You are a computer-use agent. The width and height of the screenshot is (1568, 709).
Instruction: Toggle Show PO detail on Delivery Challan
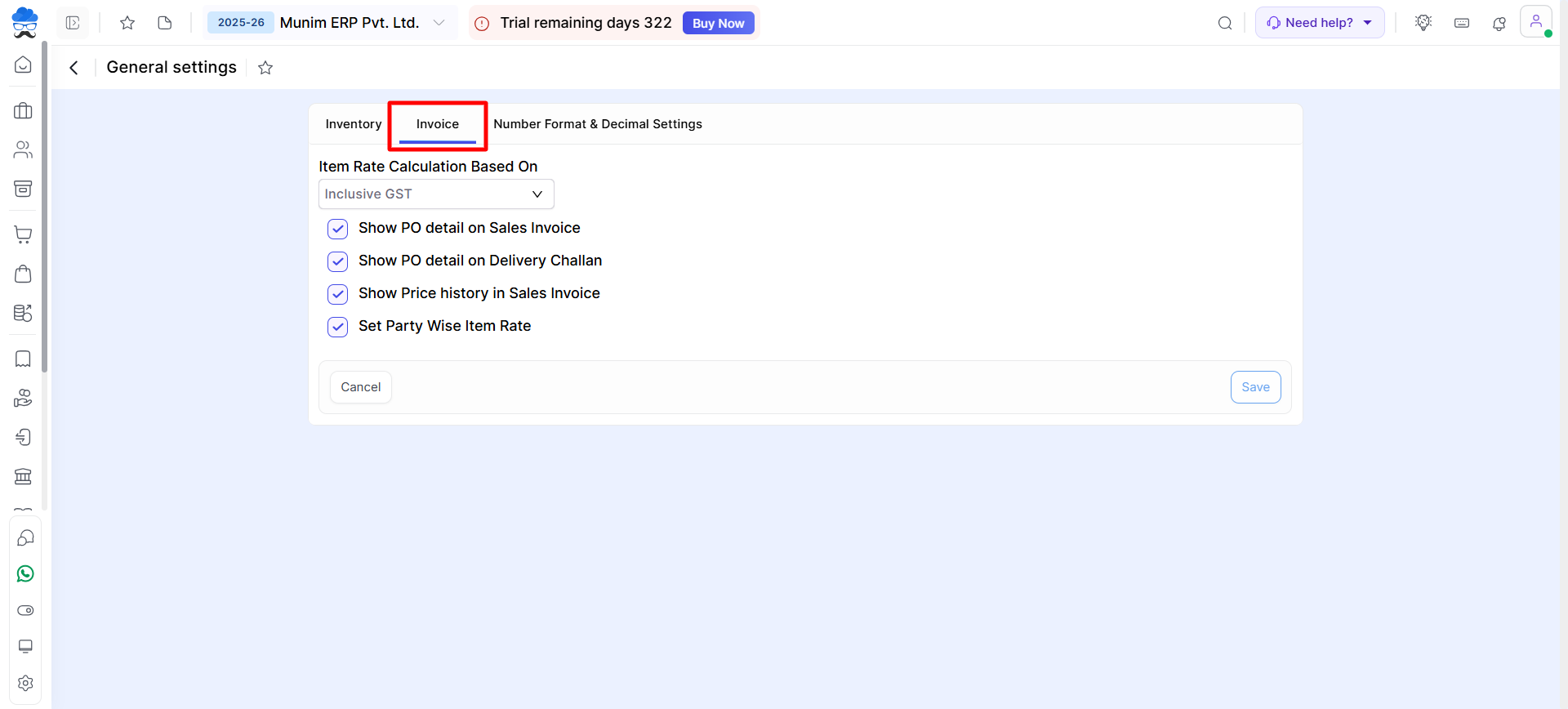tap(338, 261)
